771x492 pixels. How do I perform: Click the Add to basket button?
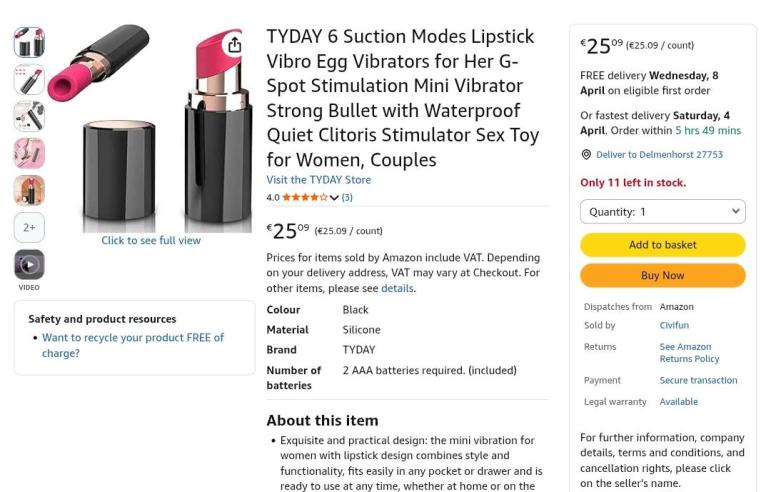point(662,245)
